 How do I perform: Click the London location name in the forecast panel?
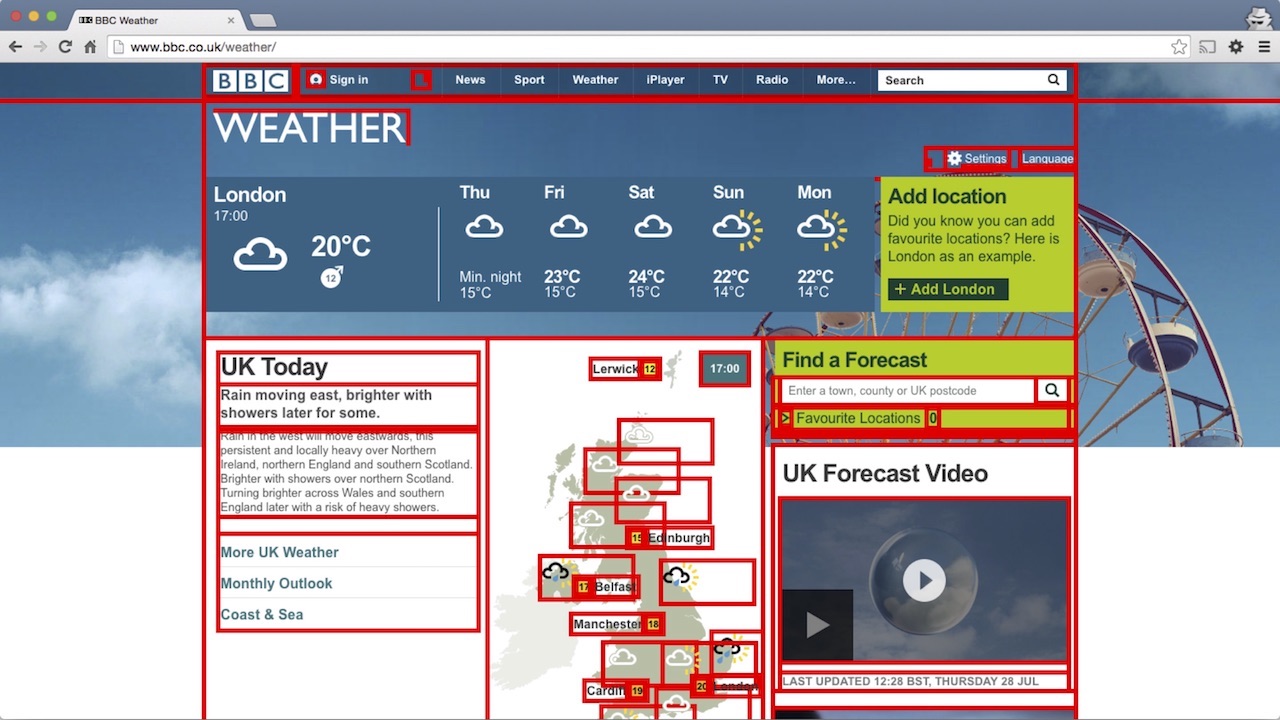coord(250,195)
